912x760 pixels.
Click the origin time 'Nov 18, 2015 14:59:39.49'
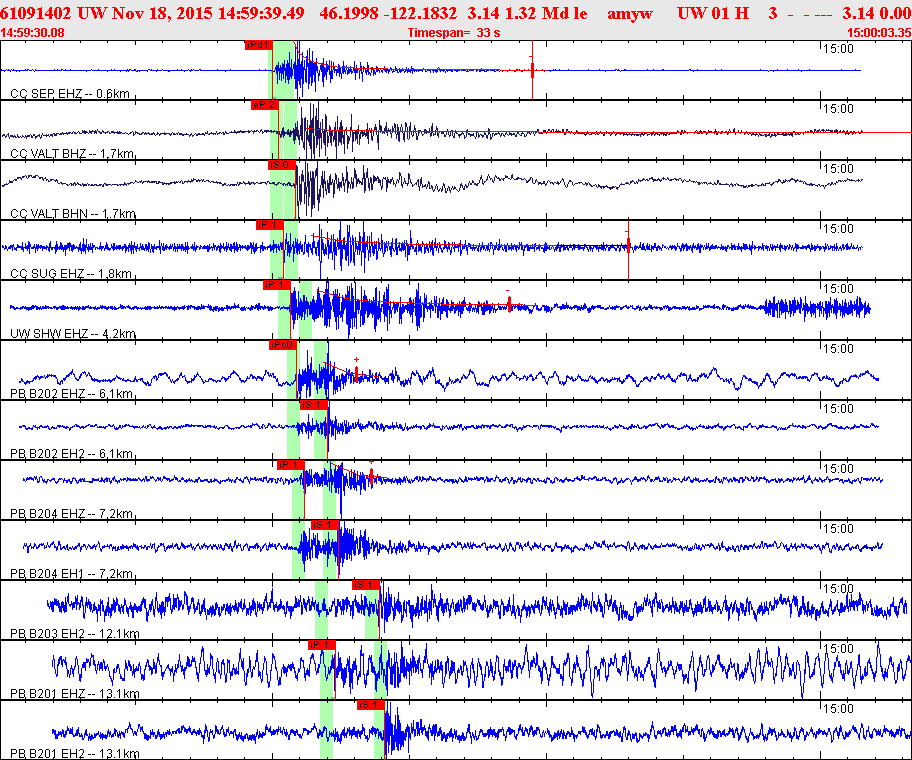tap(208, 13)
